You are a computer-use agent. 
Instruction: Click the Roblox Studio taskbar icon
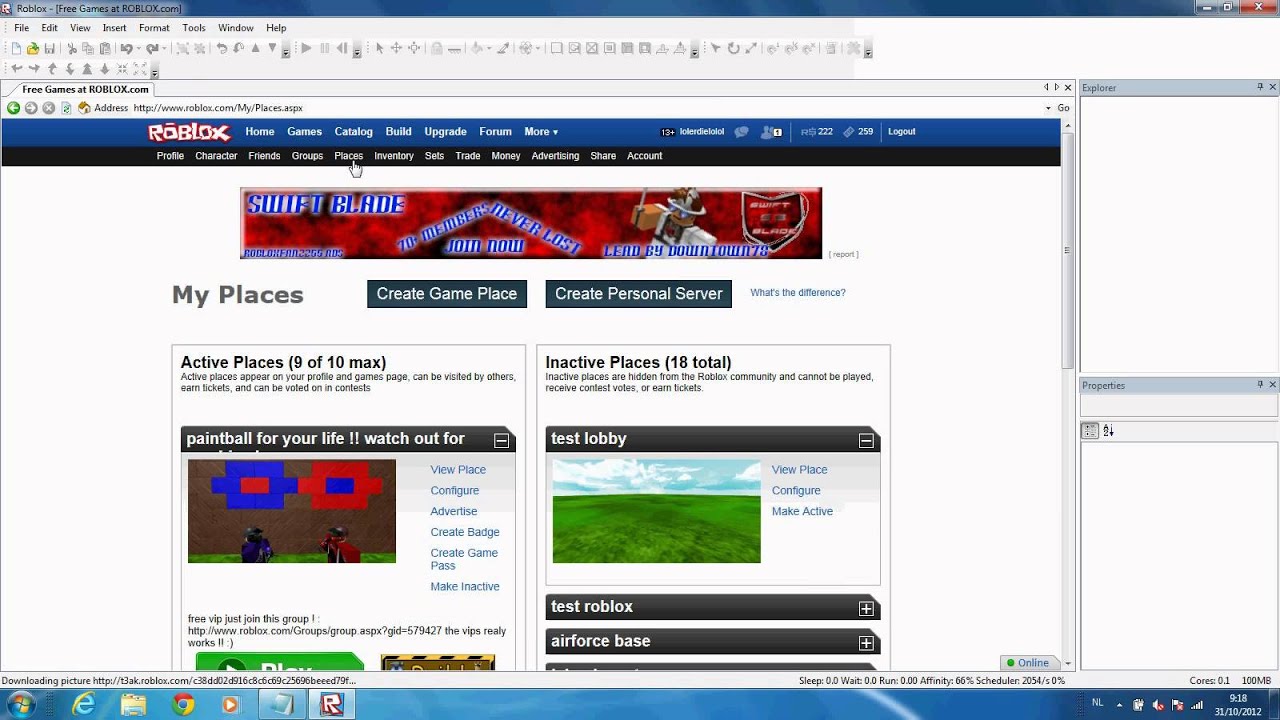[x=332, y=705]
